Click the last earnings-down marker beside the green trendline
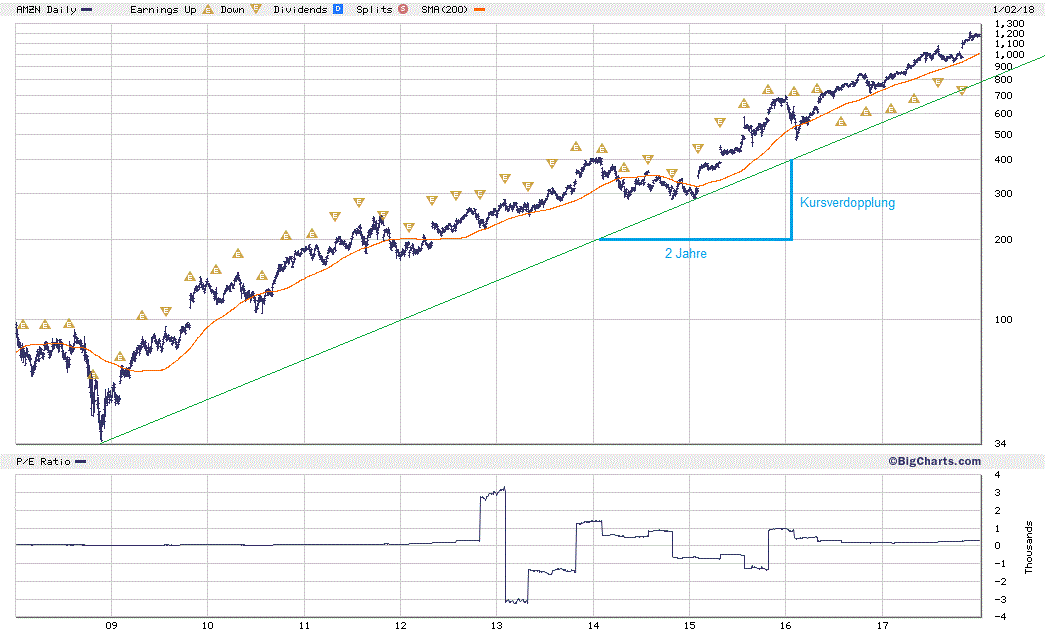Image resolution: width=1045 pixels, height=635 pixels. [961, 90]
